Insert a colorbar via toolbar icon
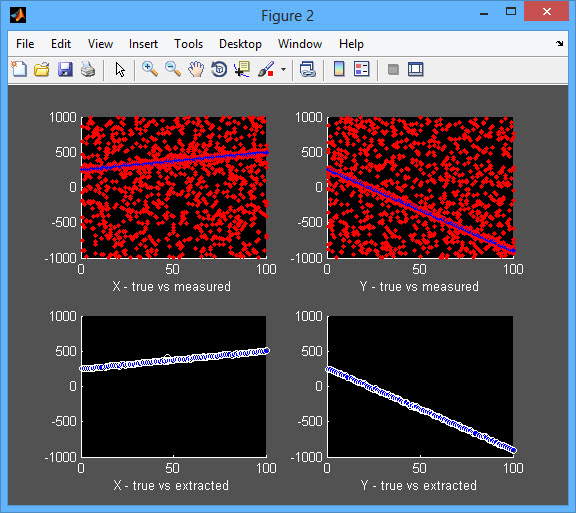Viewport: 576px width, 513px height. [x=339, y=69]
